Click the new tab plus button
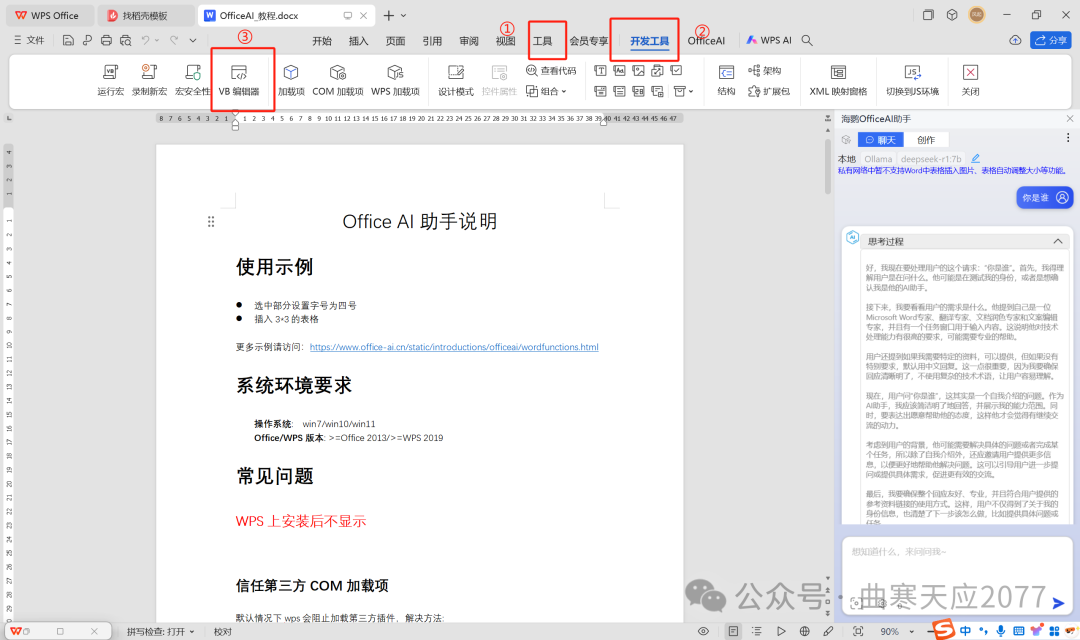Screen dimensions: 1080x640 click(388, 15)
